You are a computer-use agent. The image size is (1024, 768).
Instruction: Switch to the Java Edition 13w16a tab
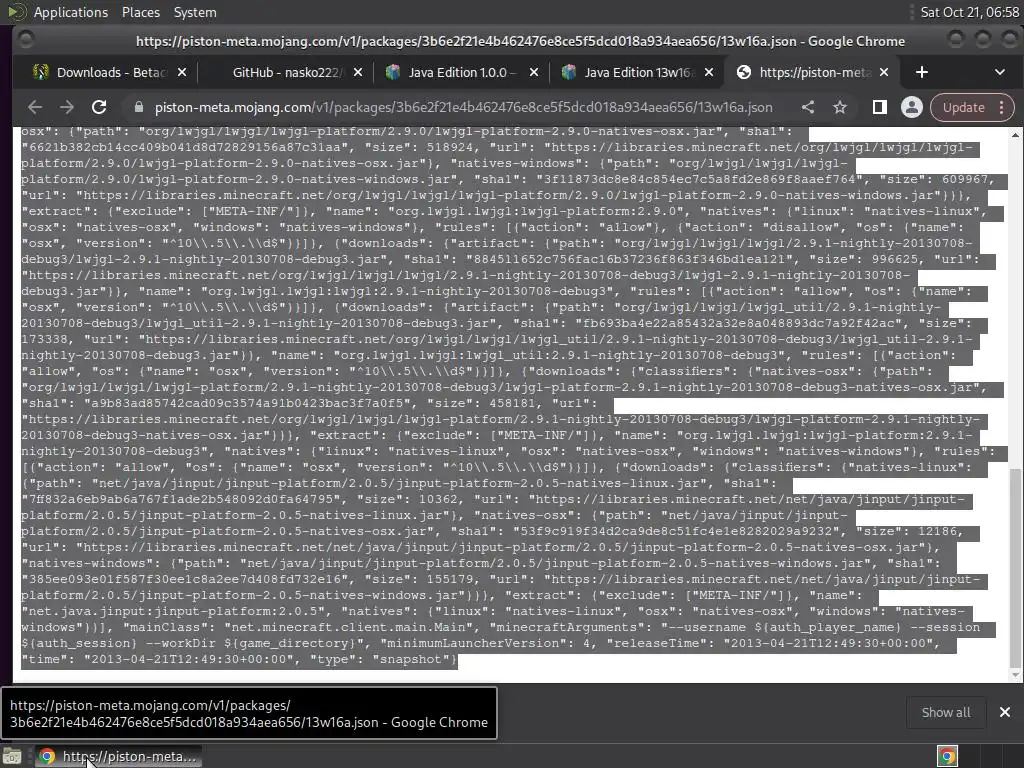[639, 72]
